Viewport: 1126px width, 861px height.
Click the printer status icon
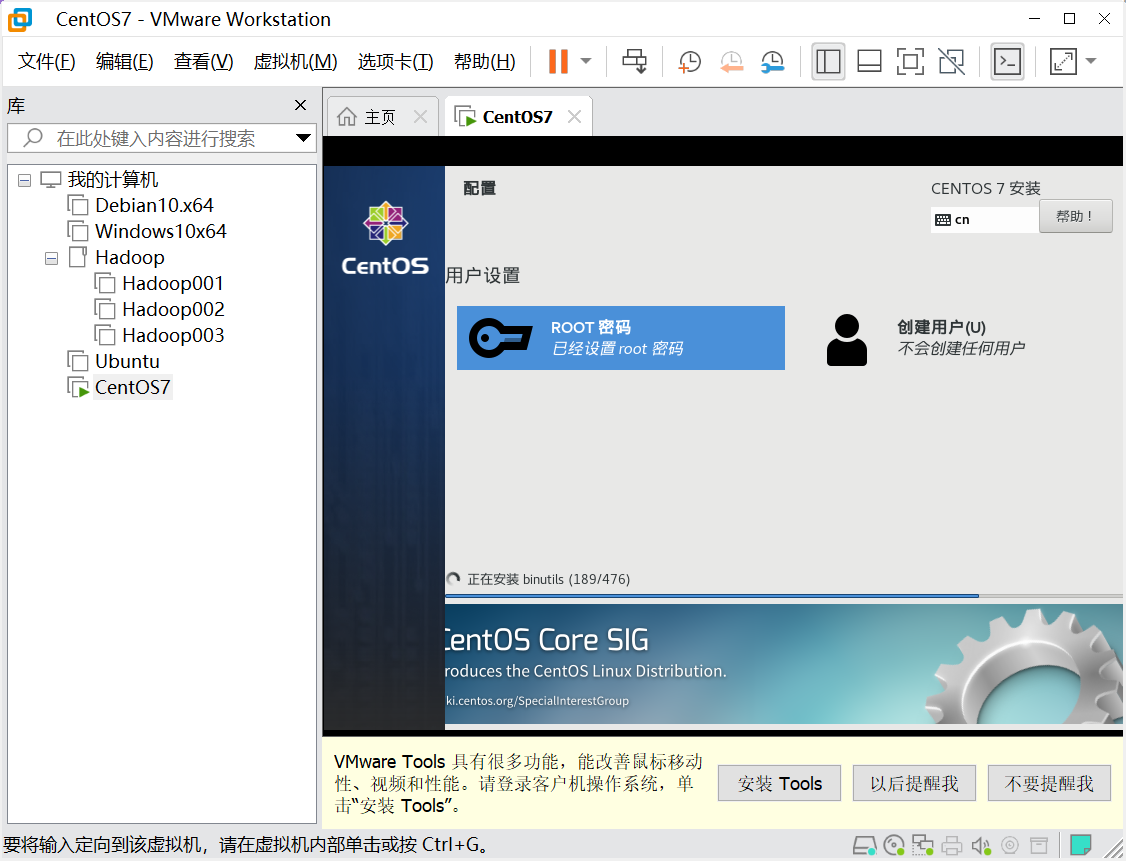(951, 845)
